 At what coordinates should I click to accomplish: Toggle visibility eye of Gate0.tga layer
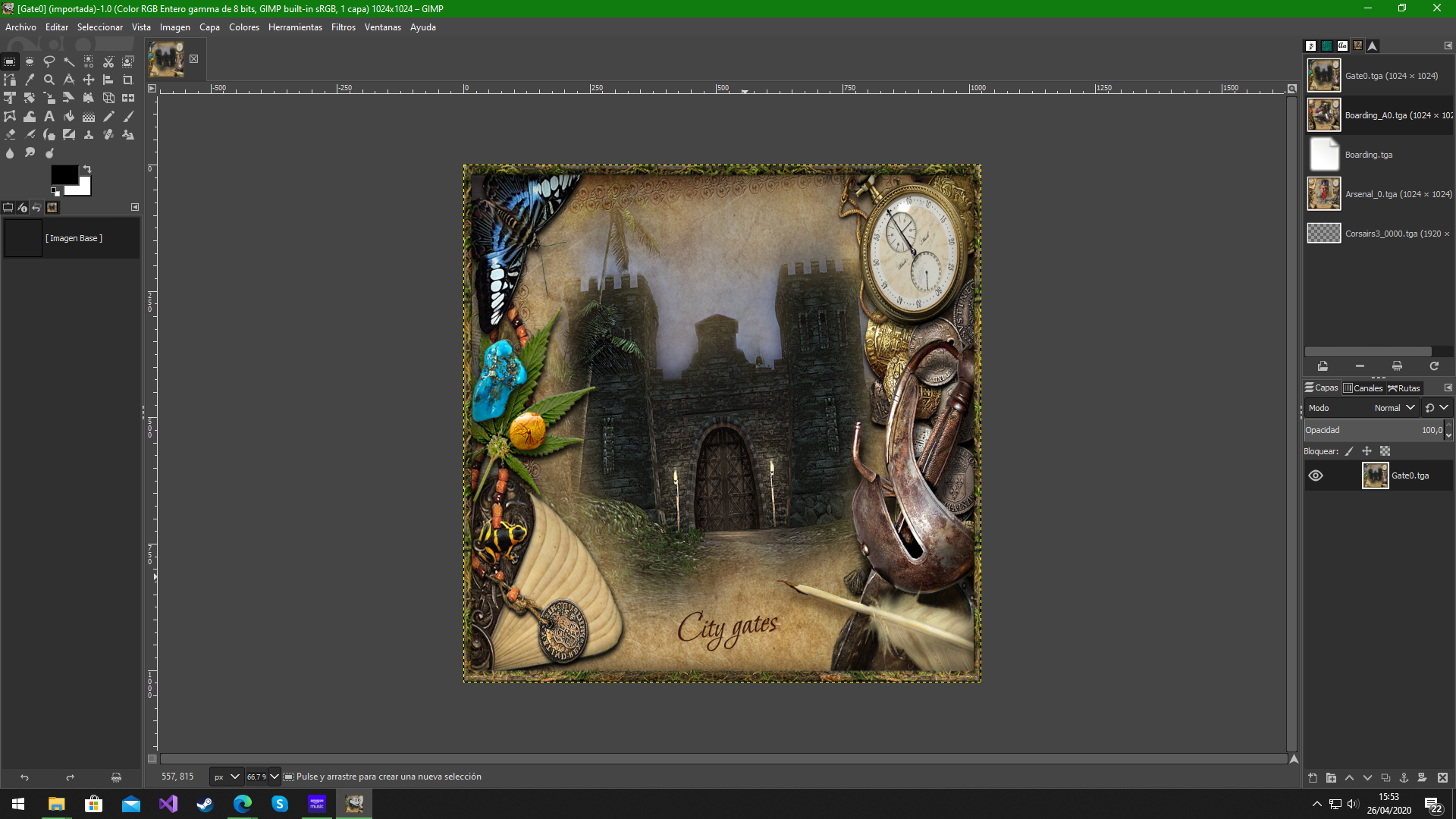point(1316,475)
